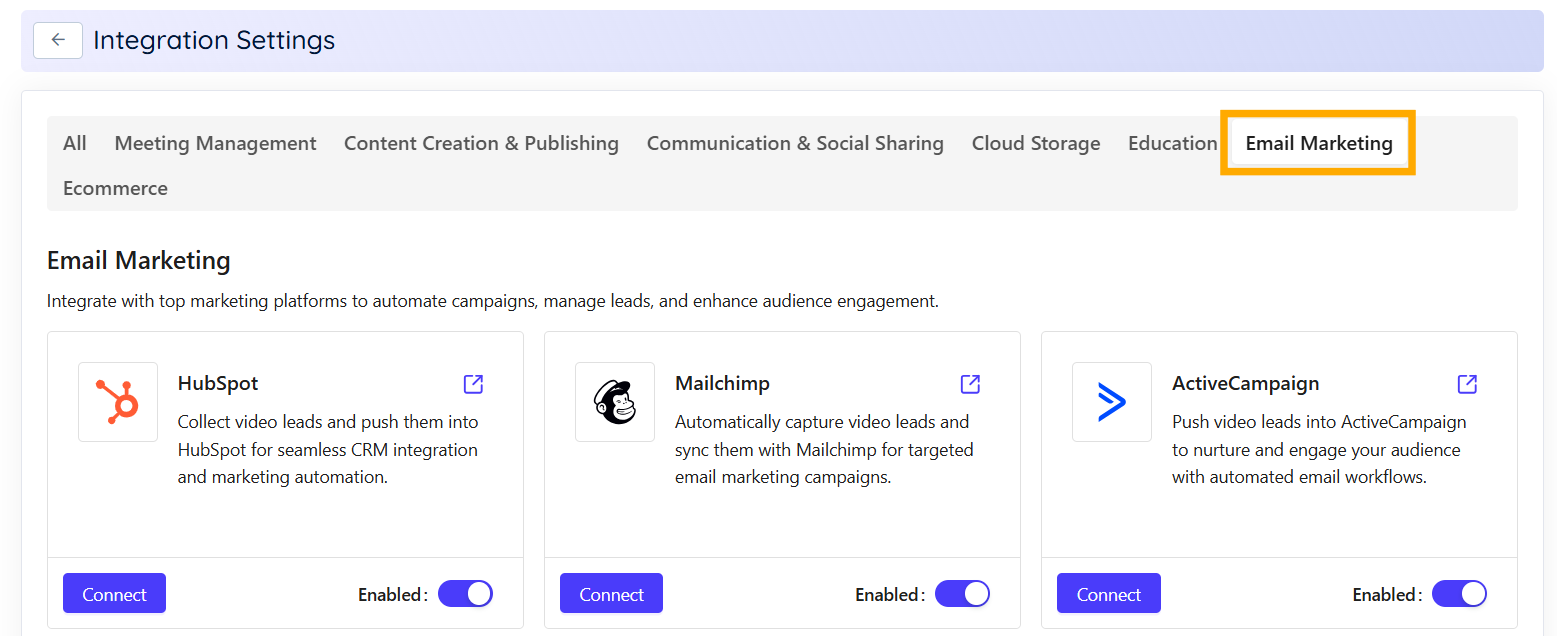Disable the HubSpot Enabled toggle
Screen dimensions: 1557x636
465,593
